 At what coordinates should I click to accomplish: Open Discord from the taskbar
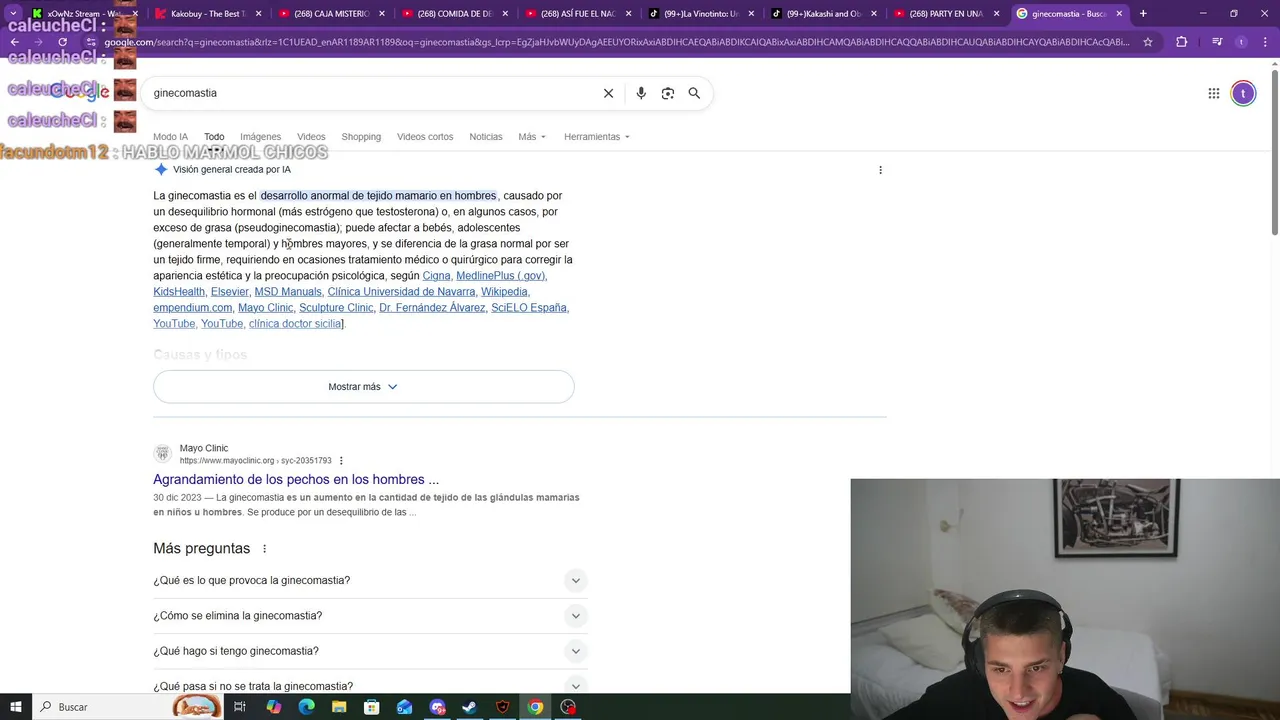(x=437, y=707)
